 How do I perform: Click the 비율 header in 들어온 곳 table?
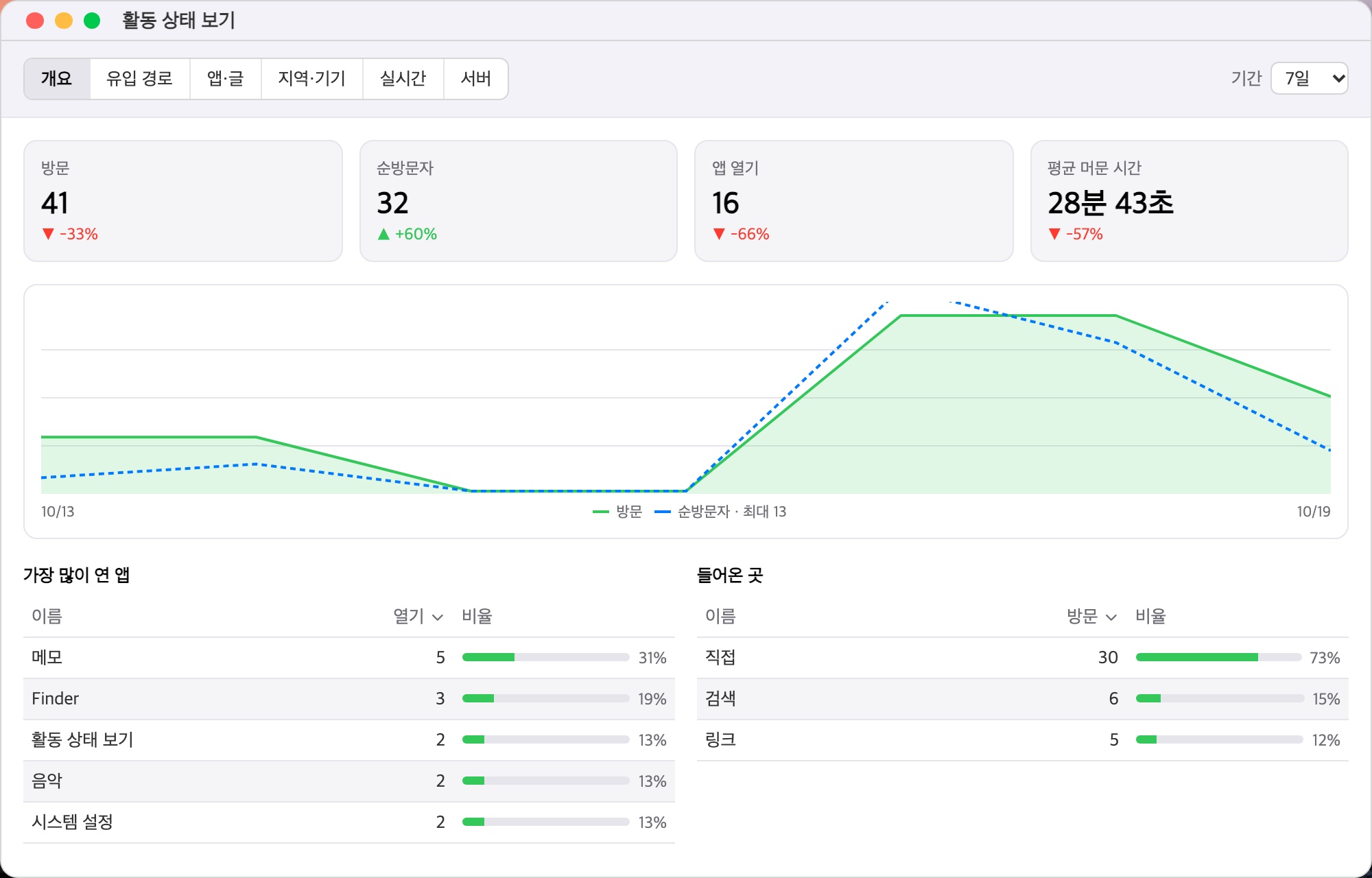point(1151,616)
